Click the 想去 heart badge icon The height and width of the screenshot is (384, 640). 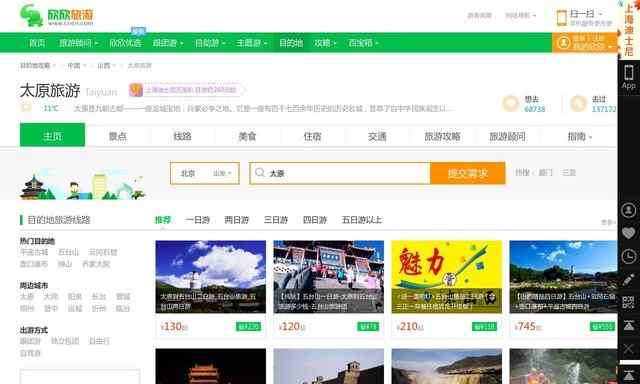[510, 104]
